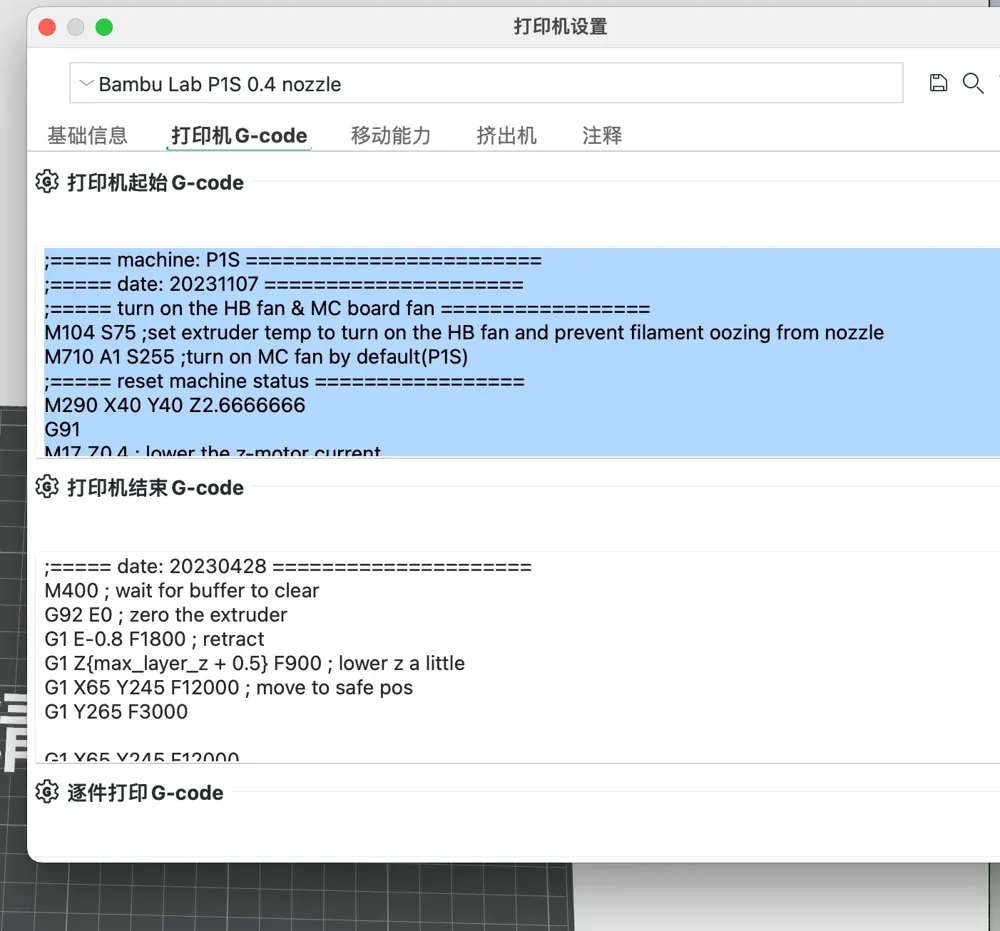Screen dimensions: 1000x931
Task: Switch to the 注释 tab
Action: pyautogui.click(x=602, y=135)
